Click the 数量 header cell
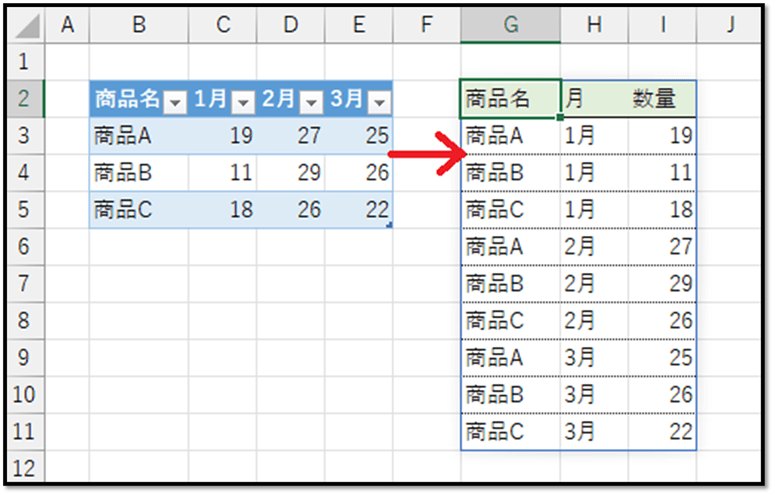 pyautogui.click(x=662, y=99)
